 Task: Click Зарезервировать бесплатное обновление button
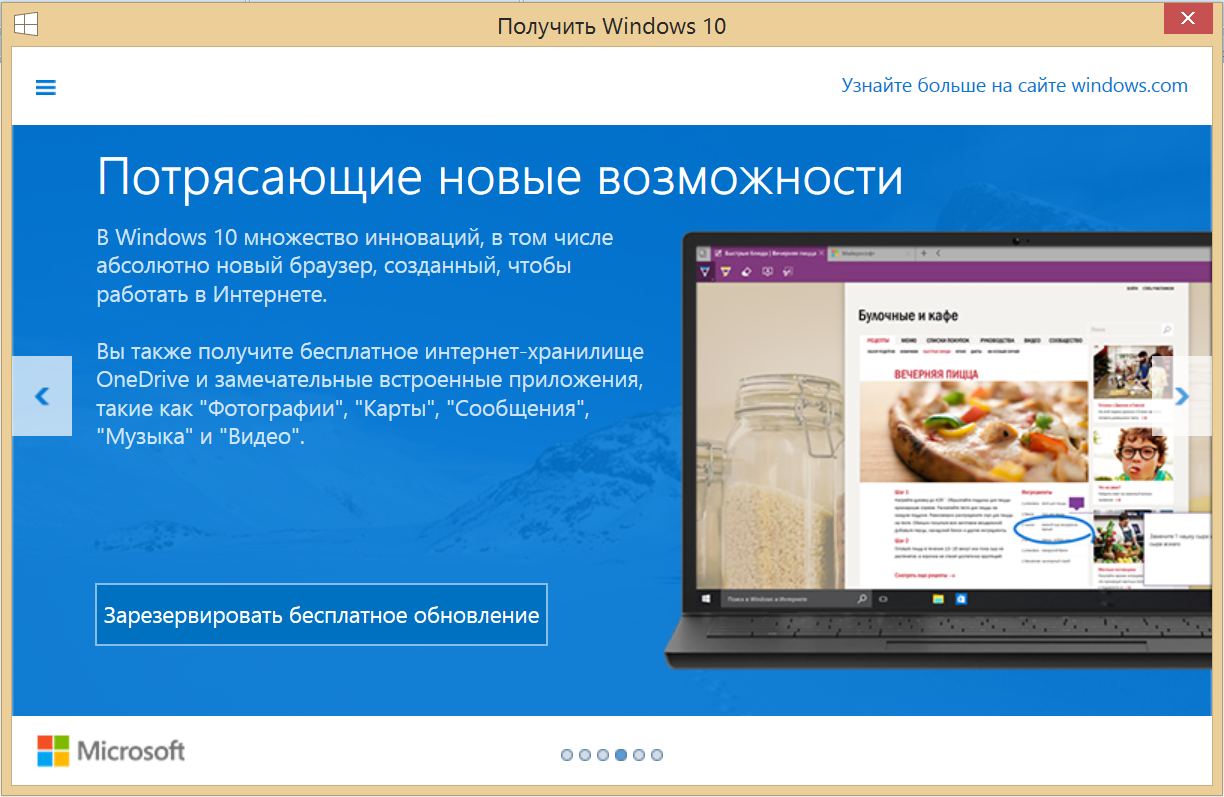coord(321,615)
